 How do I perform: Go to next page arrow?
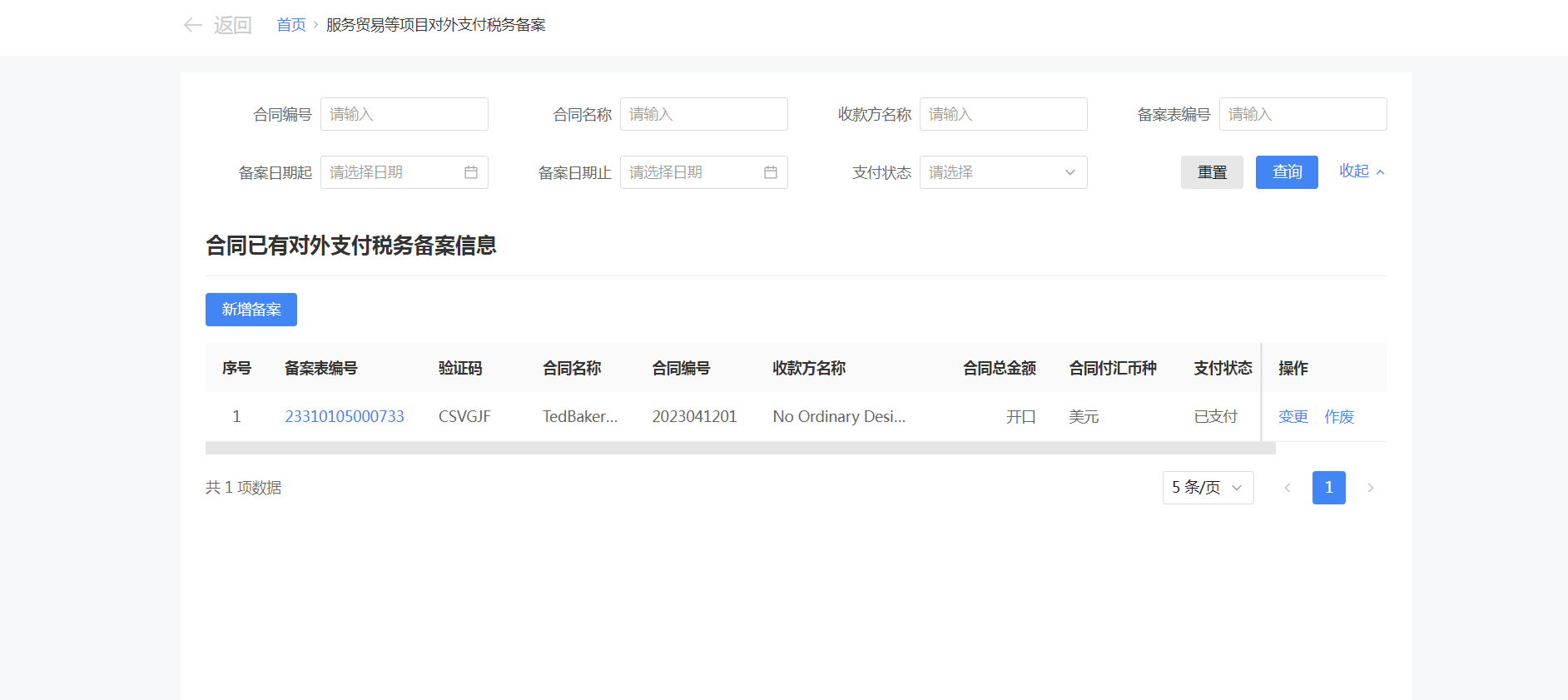[1371, 488]
